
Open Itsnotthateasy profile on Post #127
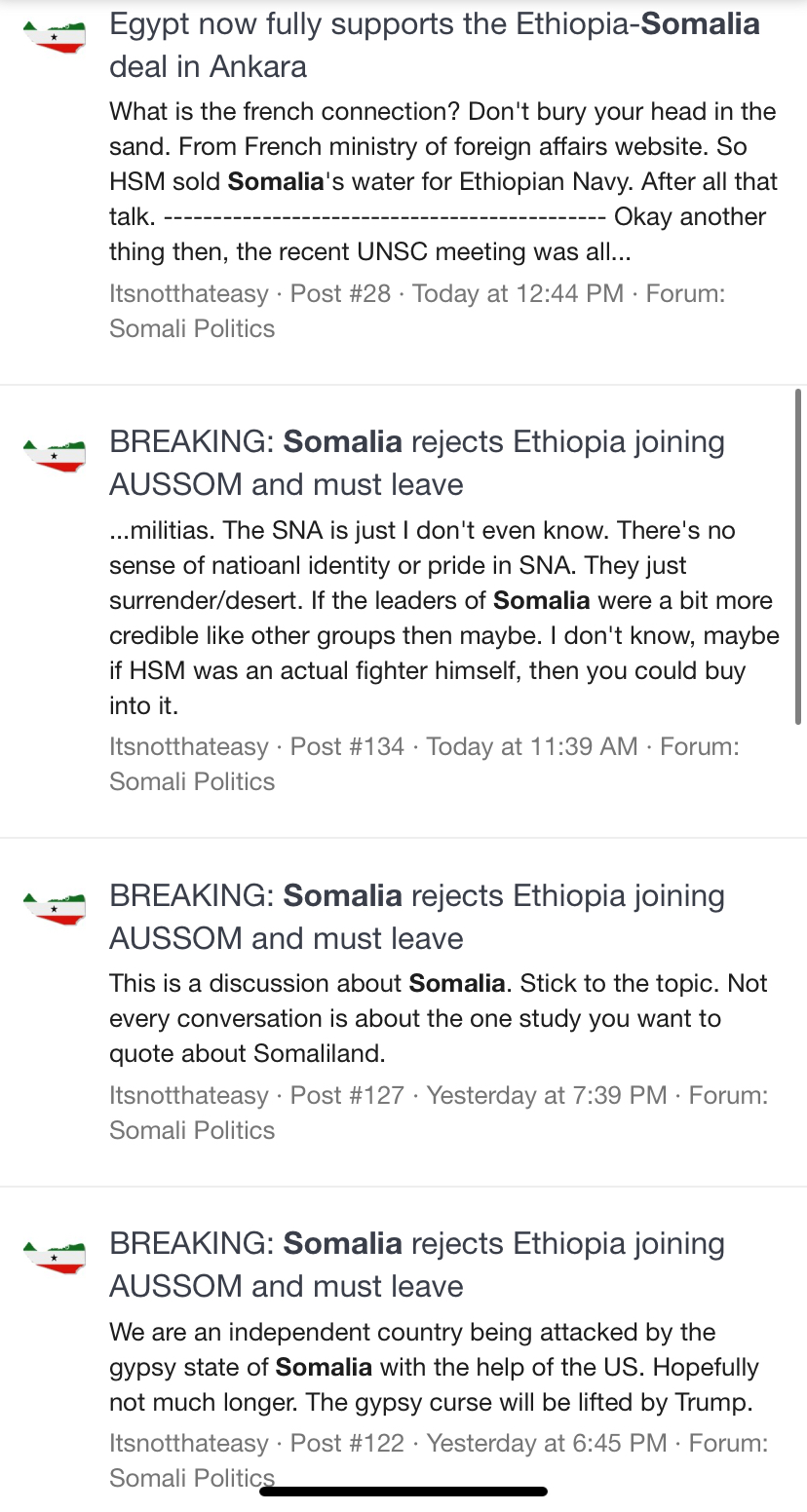[188, 1095]
